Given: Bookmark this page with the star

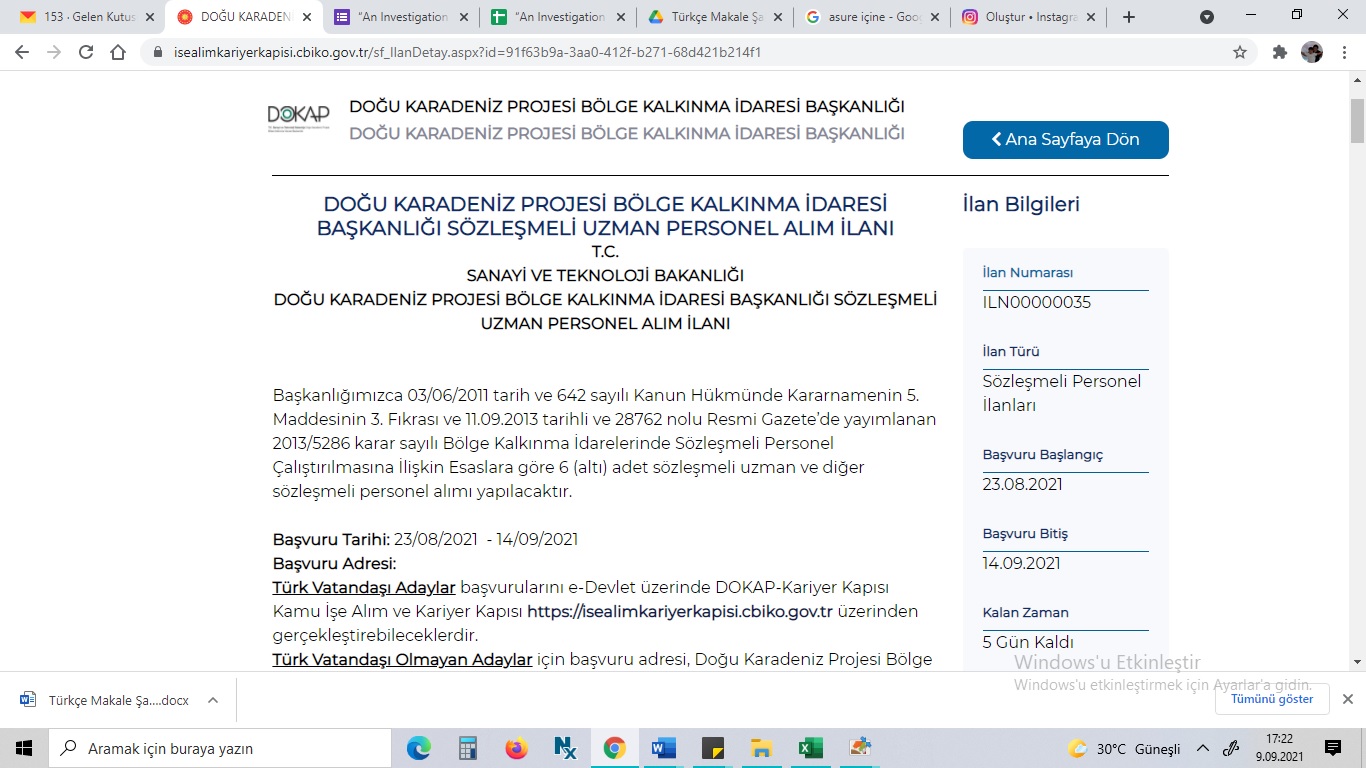Looking at the screenshot, I should (x=1240, y=52).
